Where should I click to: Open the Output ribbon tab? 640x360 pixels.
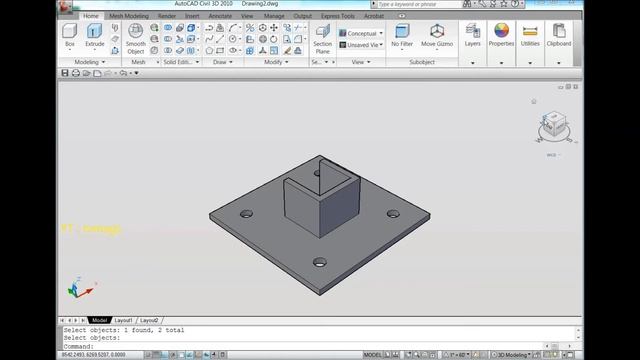point(302,16)
